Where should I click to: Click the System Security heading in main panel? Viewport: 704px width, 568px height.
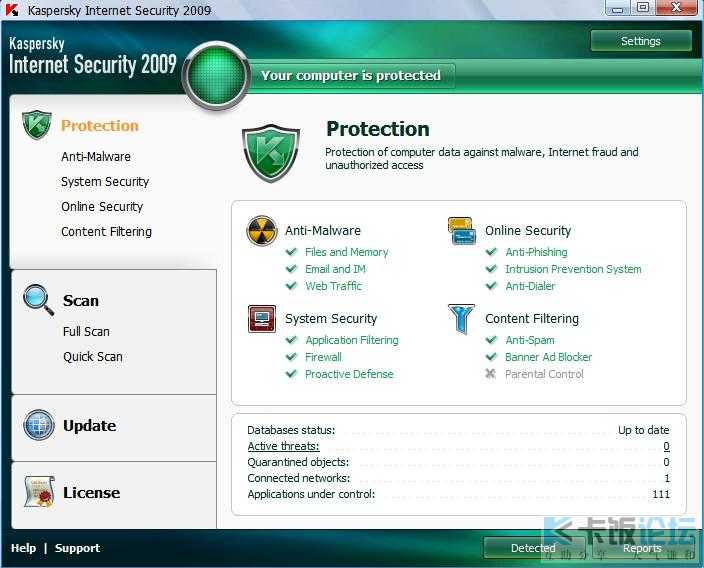tap(331, 318)
